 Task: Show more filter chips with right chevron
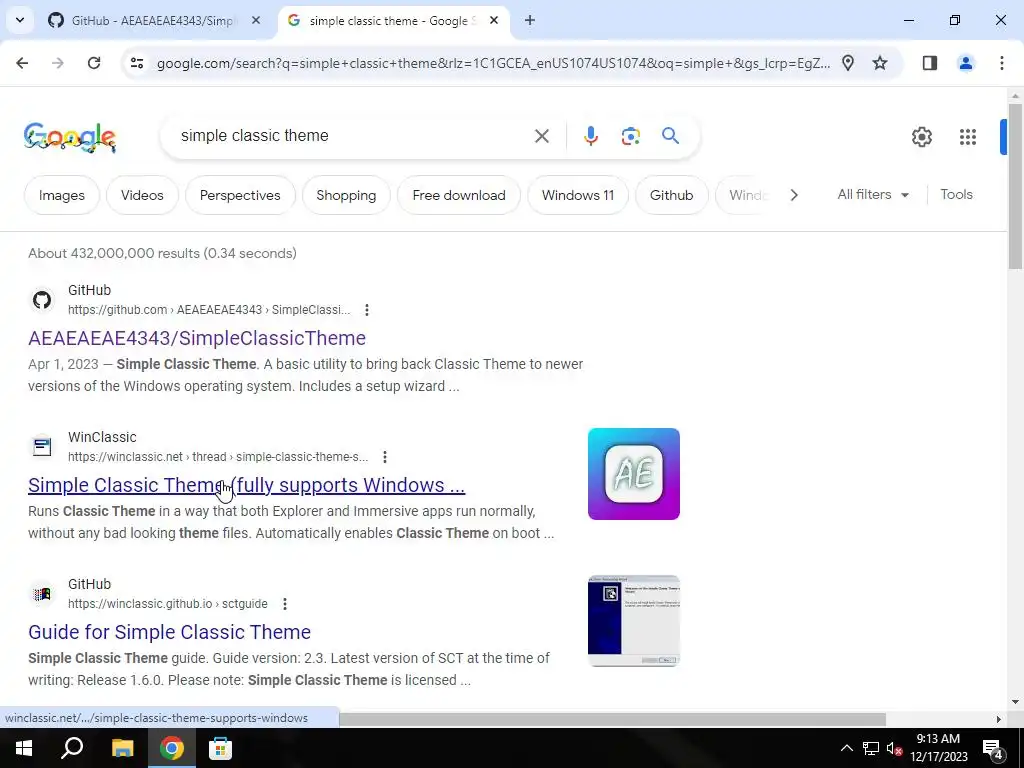(x=793, y=195)
